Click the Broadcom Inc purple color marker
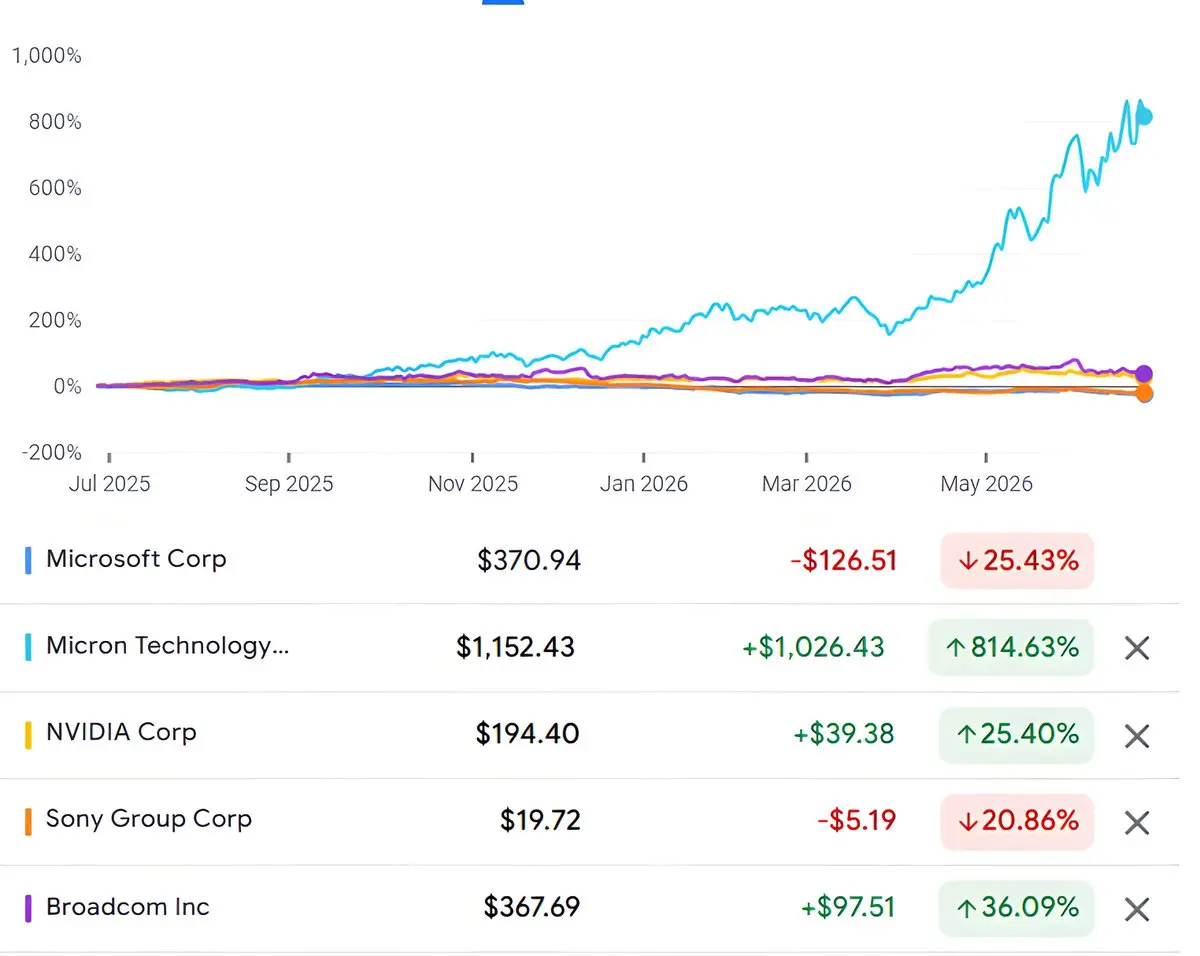This screenshot has height=956, width=1200. [28, 908]
